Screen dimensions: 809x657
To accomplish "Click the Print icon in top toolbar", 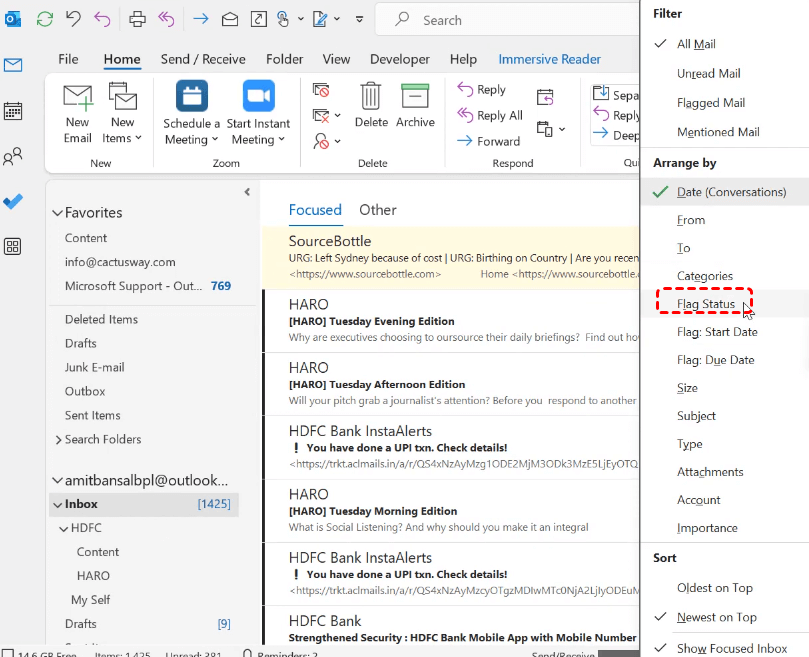I will pyautogui.click(x=138, y=19).
